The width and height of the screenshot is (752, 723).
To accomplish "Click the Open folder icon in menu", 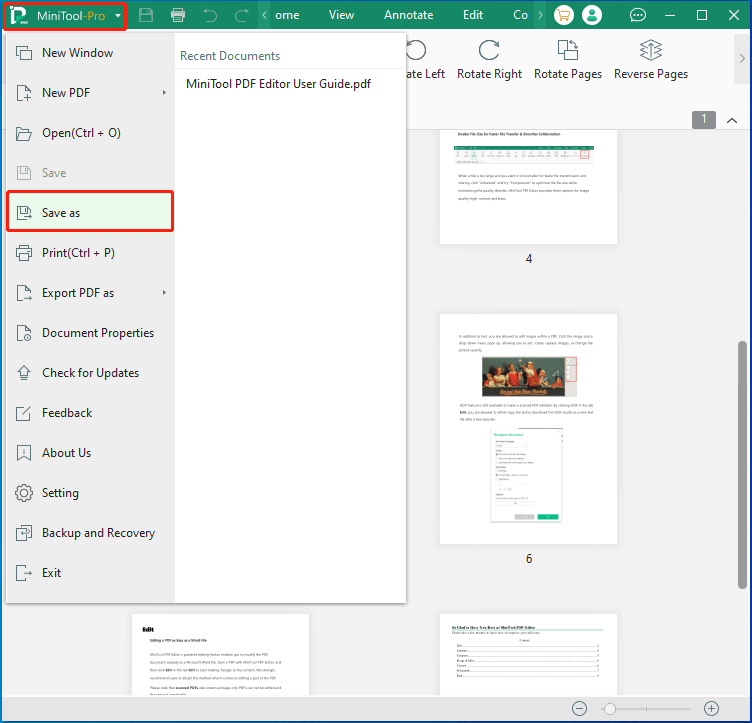I will coord(24,133).
